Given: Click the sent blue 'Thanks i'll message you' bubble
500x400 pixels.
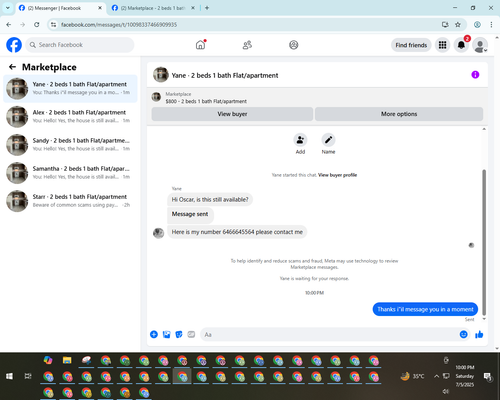Looking at the screenshot, I should pos(425,309).
